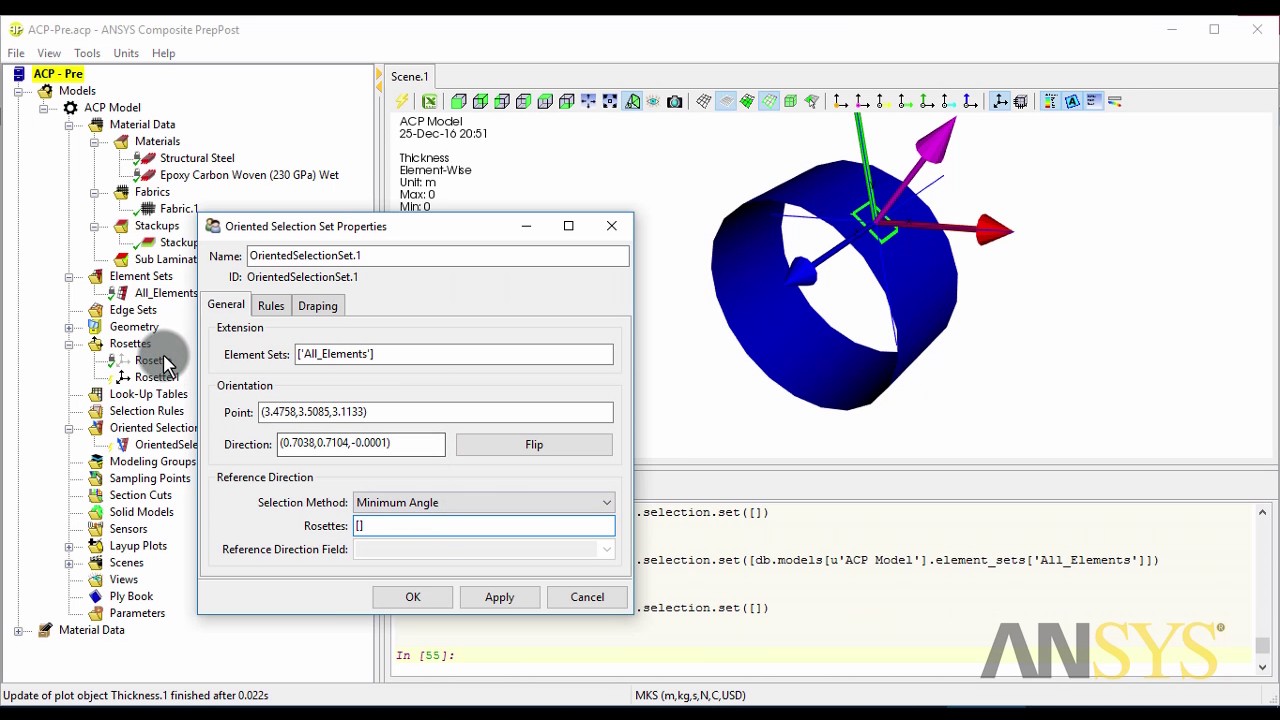Switch to the Rules tab

[x=271, y=306]
